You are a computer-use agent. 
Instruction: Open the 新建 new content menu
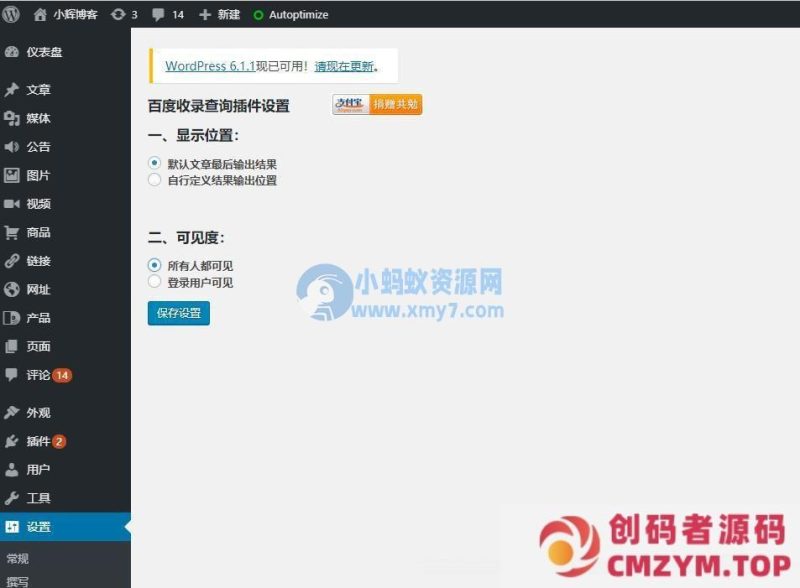[x=218, y=14]
